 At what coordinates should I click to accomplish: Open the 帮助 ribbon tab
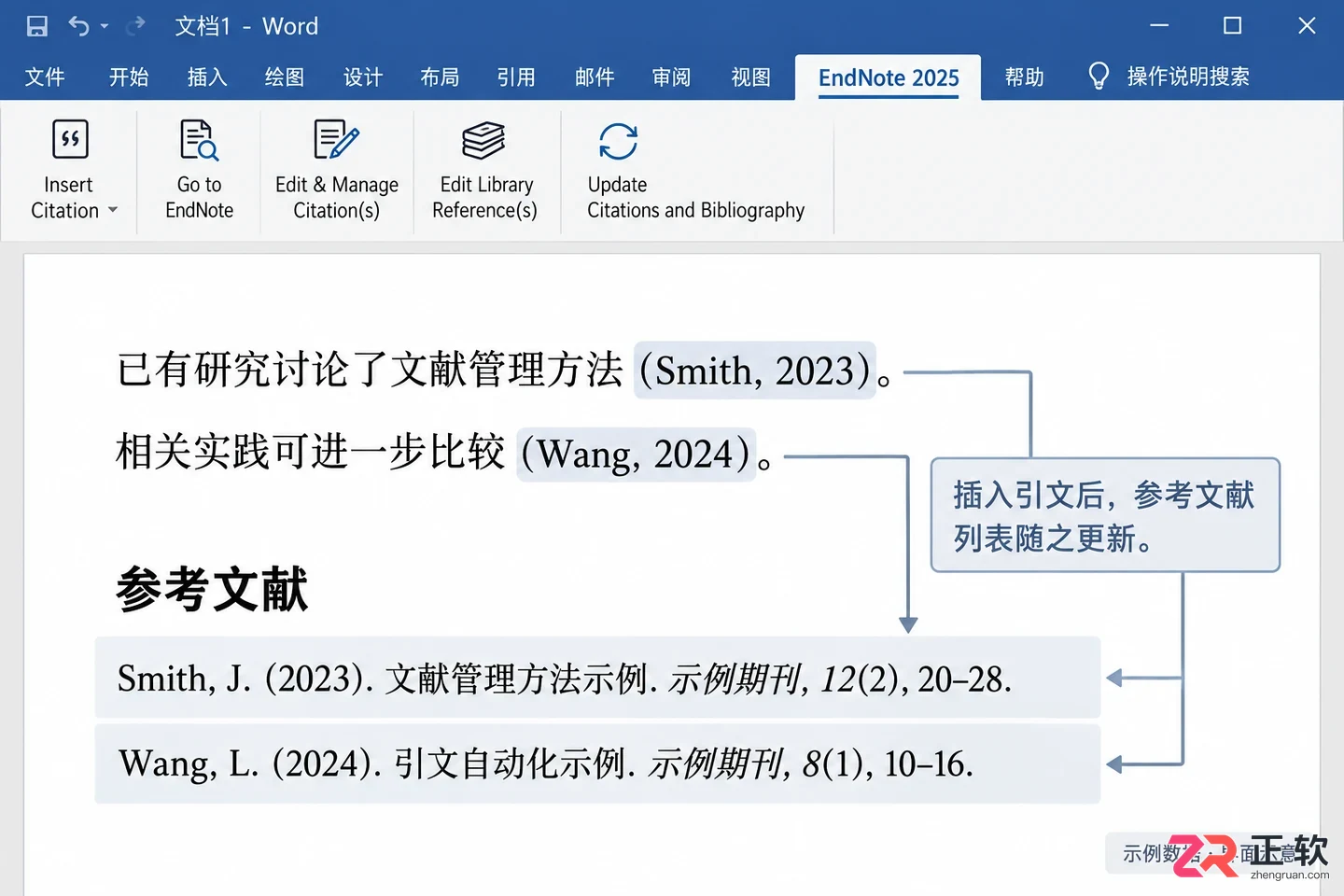coord(1025,77)
